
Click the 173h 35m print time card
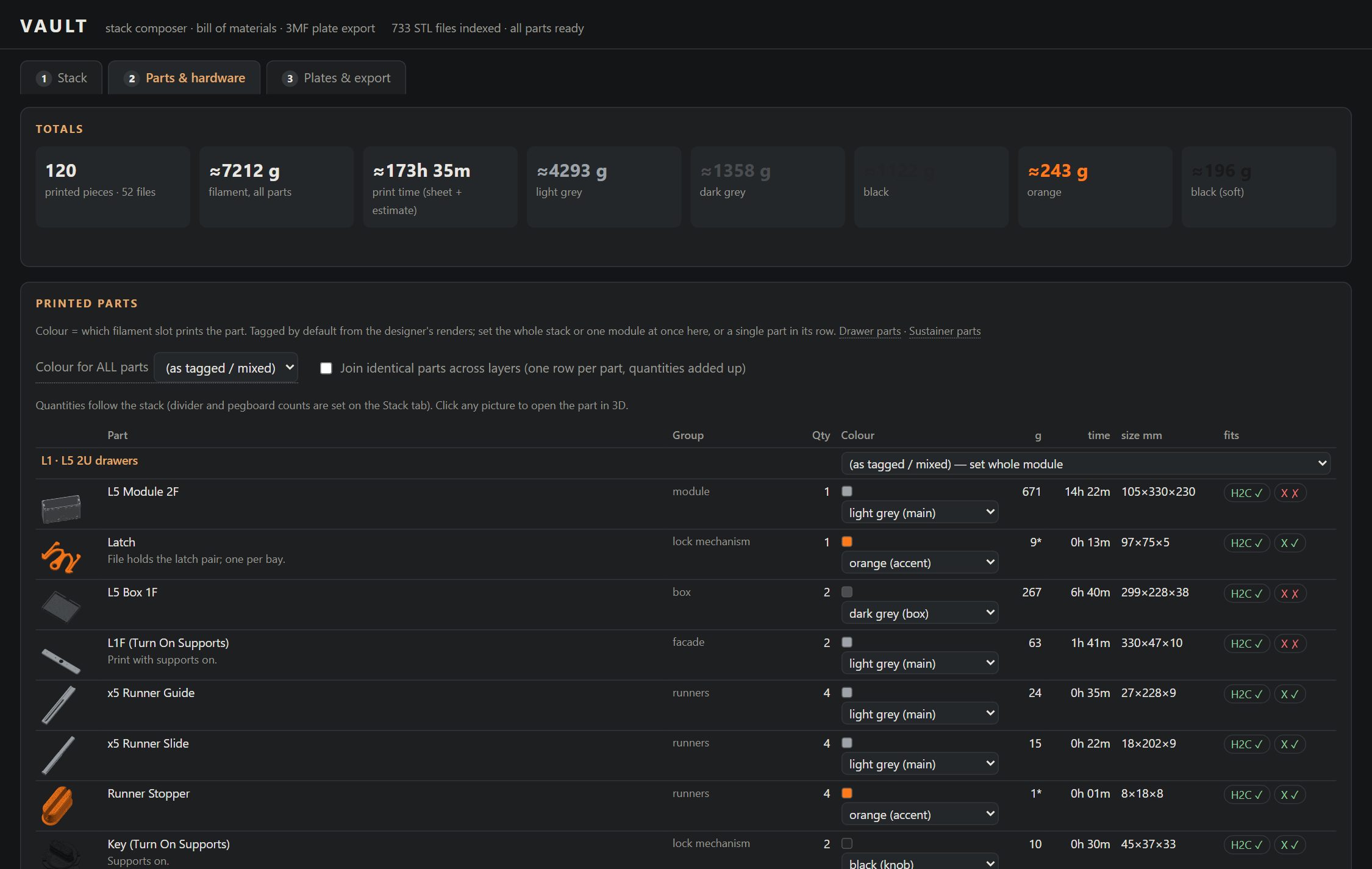pyautogui.click(x=440, y=187)
